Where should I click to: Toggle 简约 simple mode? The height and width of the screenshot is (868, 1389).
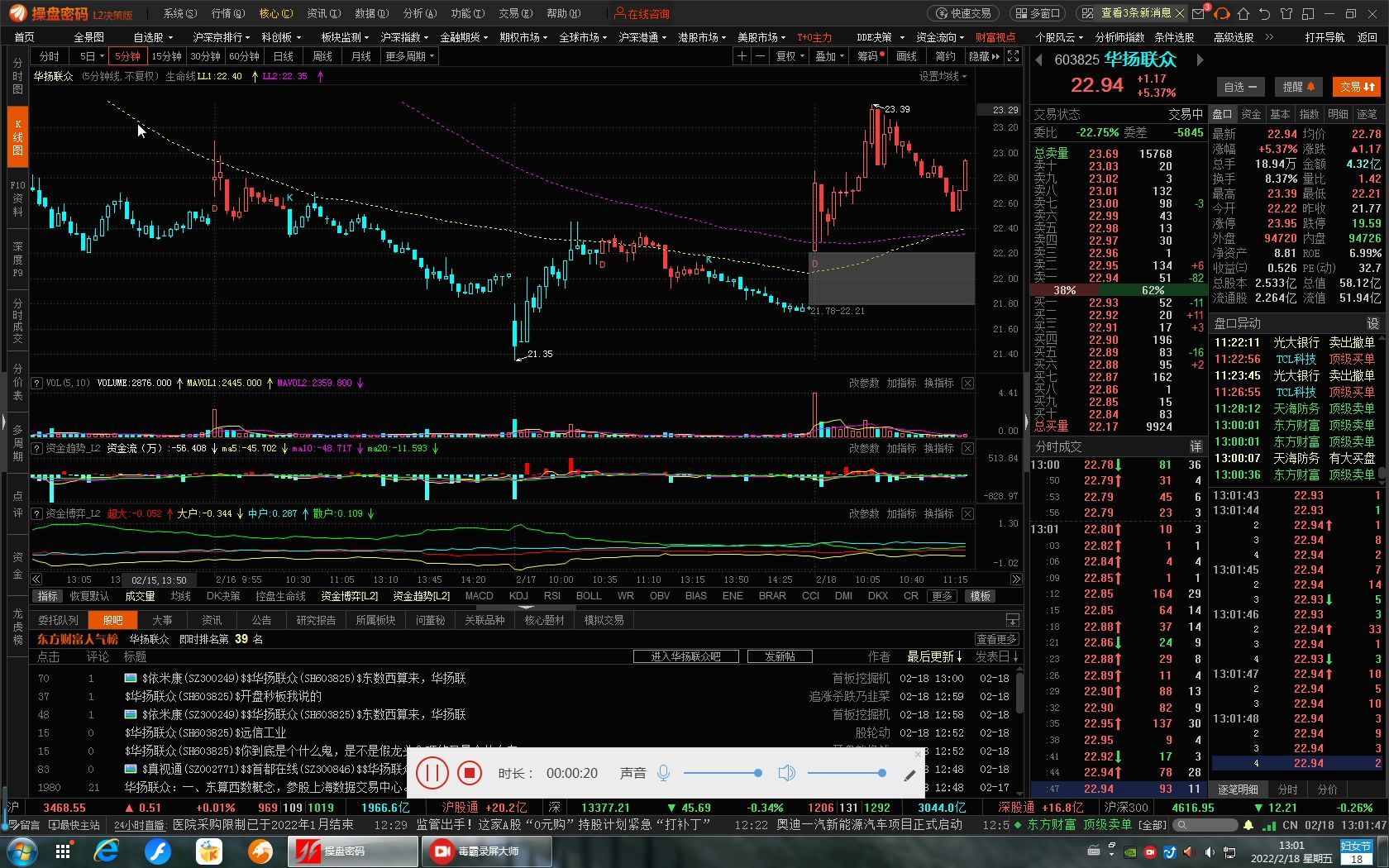click(946, 56)
